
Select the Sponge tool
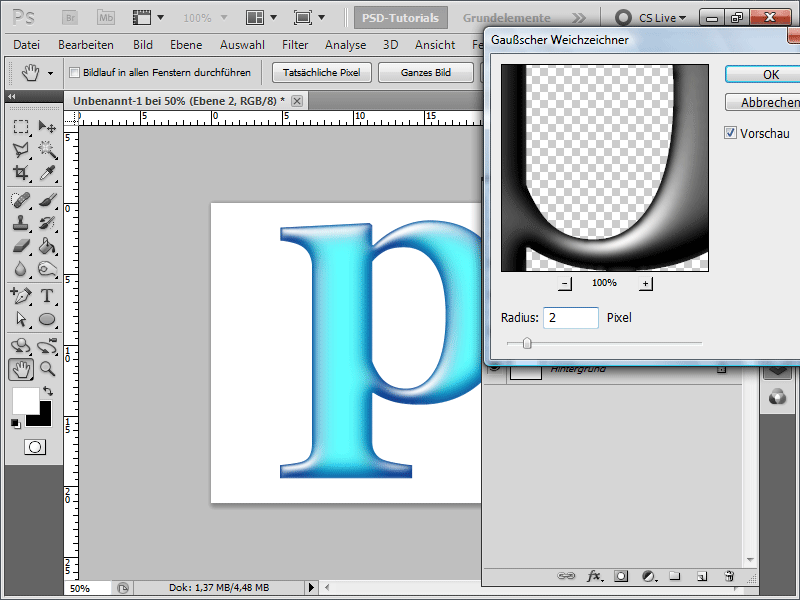point(47,269)
